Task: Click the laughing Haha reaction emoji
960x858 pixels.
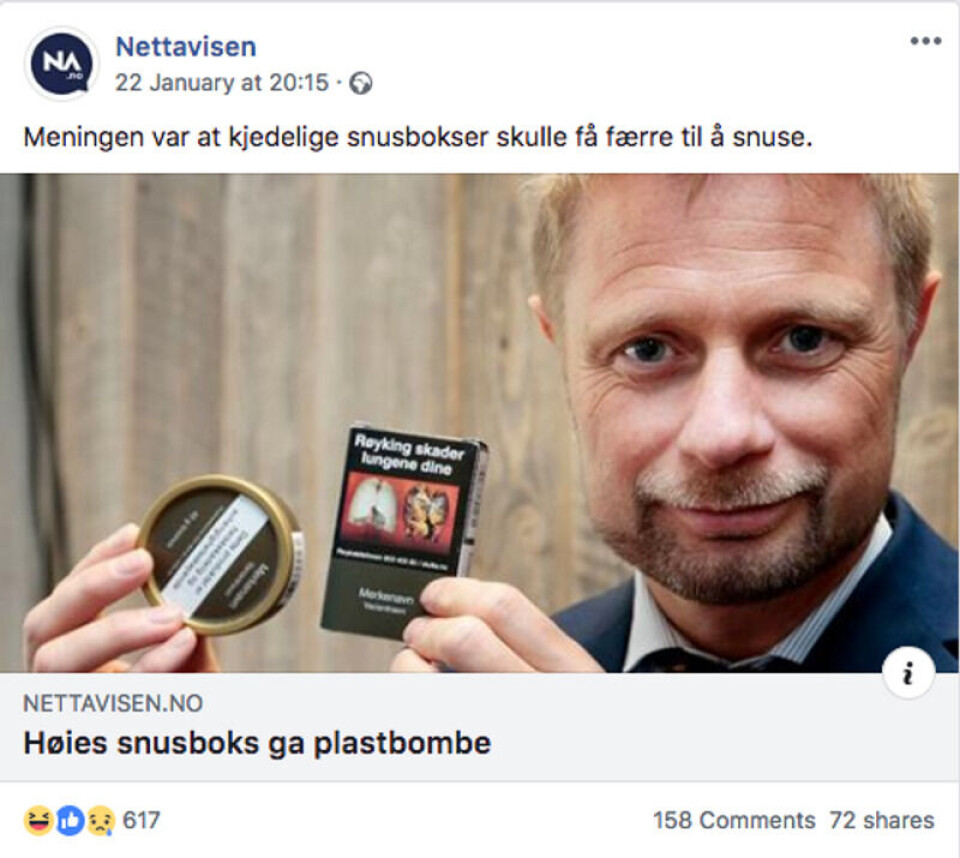Action: point(38,821)
